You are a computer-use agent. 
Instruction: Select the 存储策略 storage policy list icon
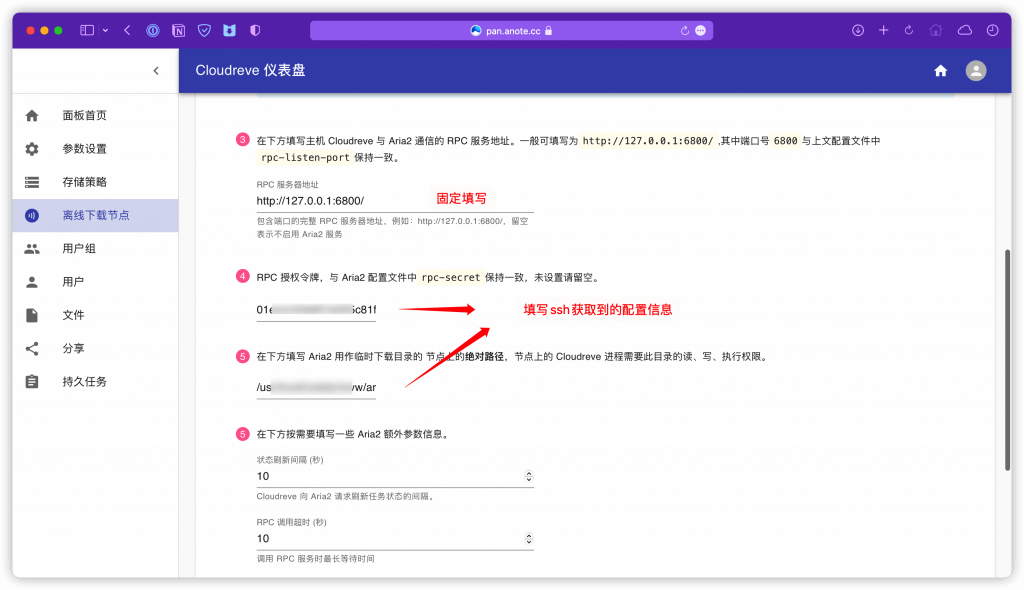click(31, 181)
